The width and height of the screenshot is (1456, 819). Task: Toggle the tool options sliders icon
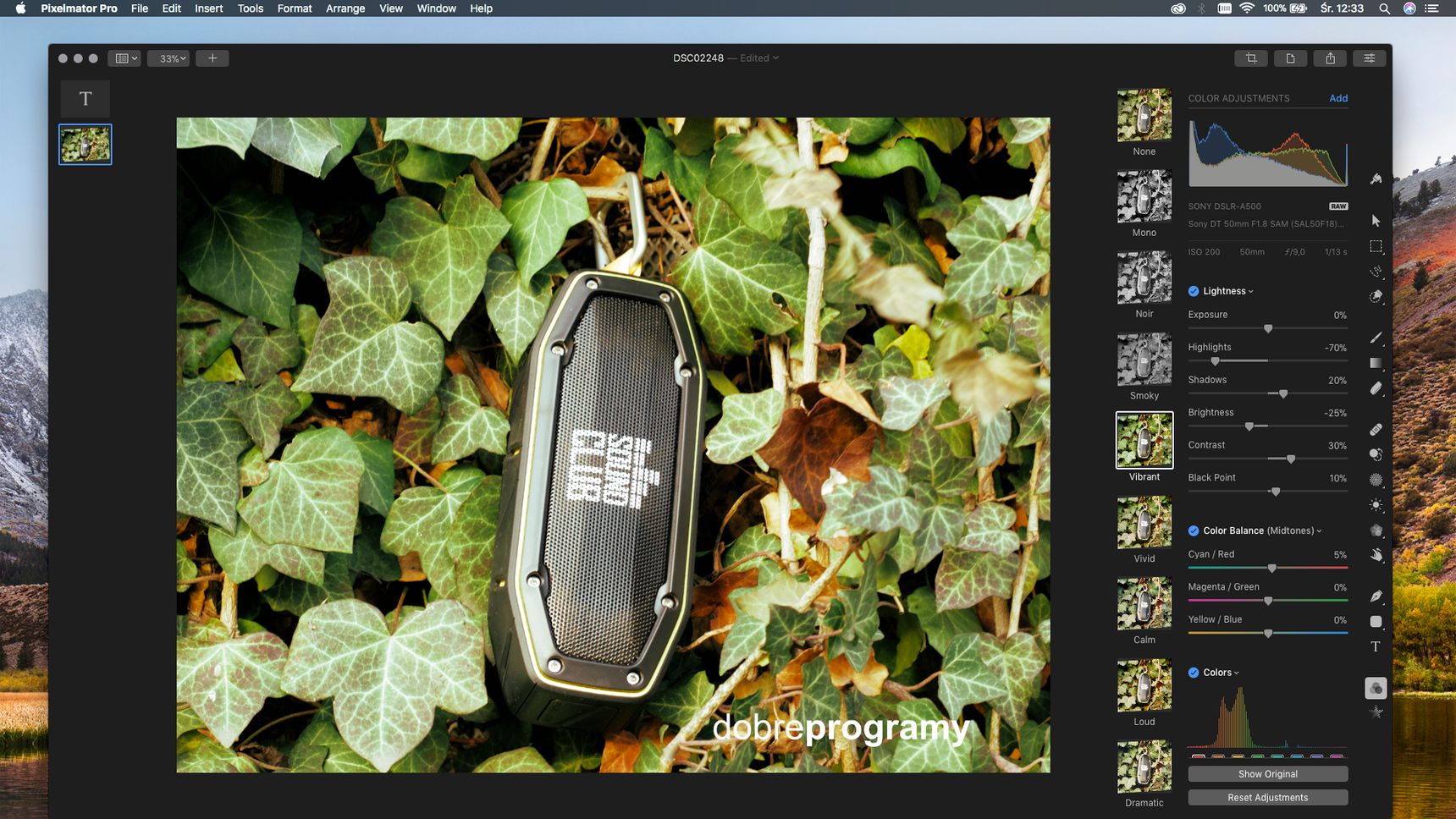[1369, 58]
